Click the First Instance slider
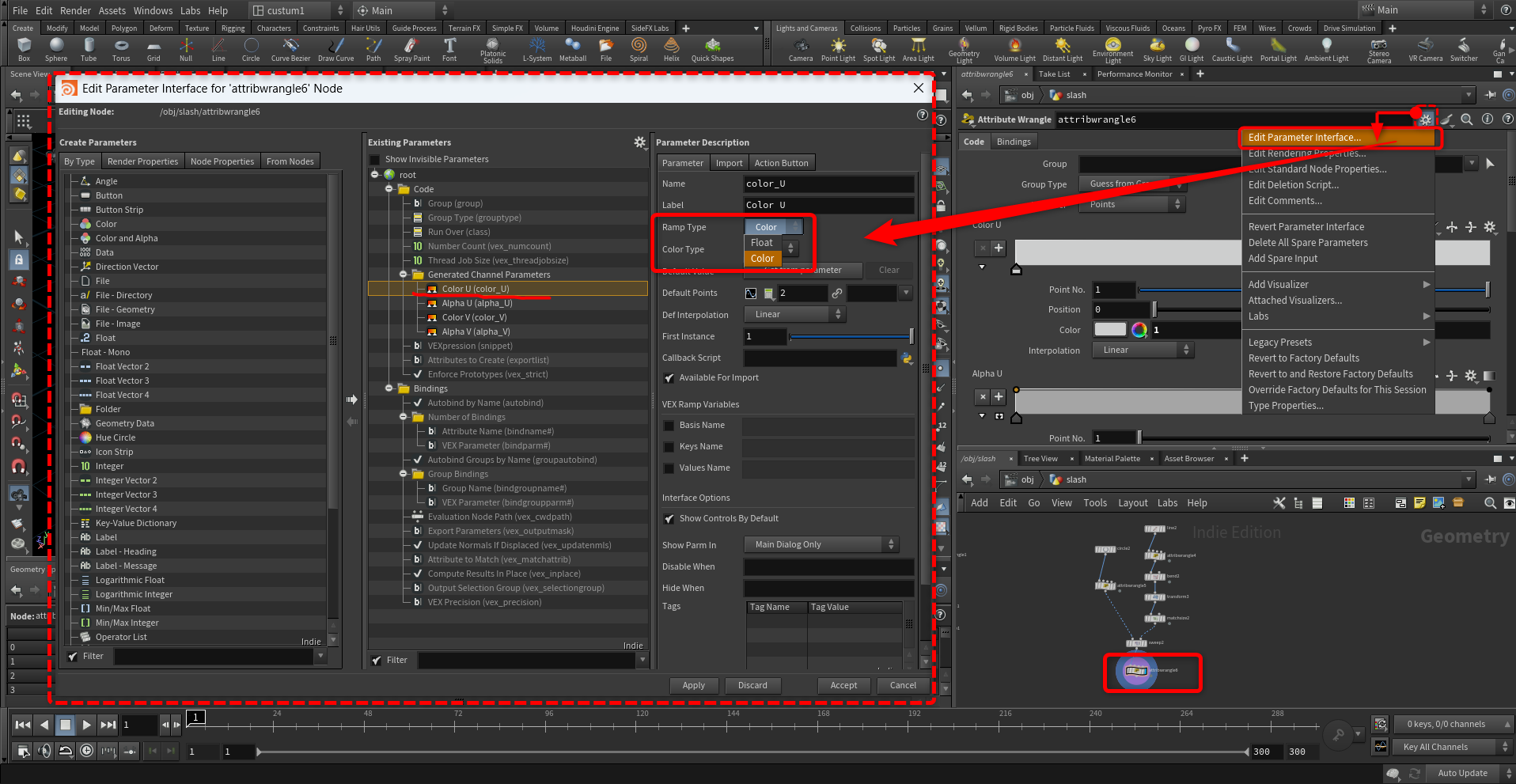The height and width of the screenshot is (784, 1516). pyautogui.click(x=851, y=337)
